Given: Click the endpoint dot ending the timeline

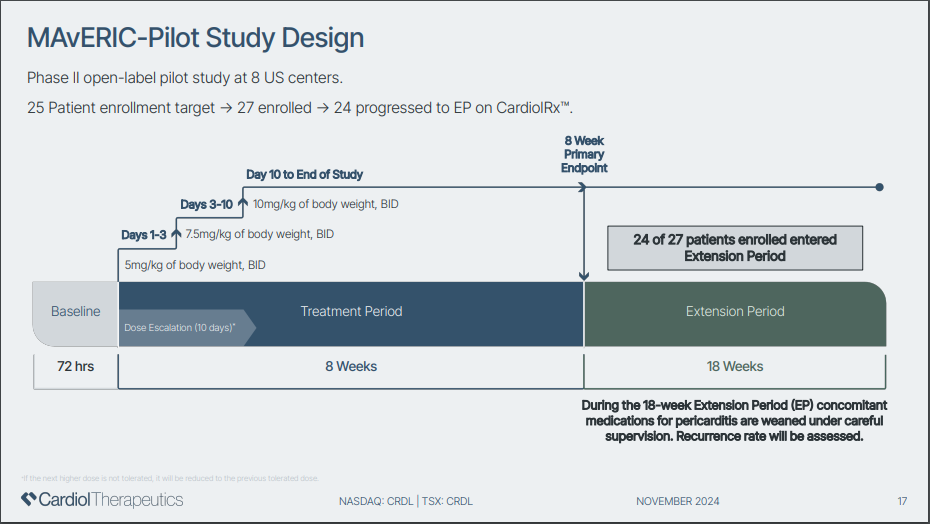Looking at the screenshot, I should [880, 187].
